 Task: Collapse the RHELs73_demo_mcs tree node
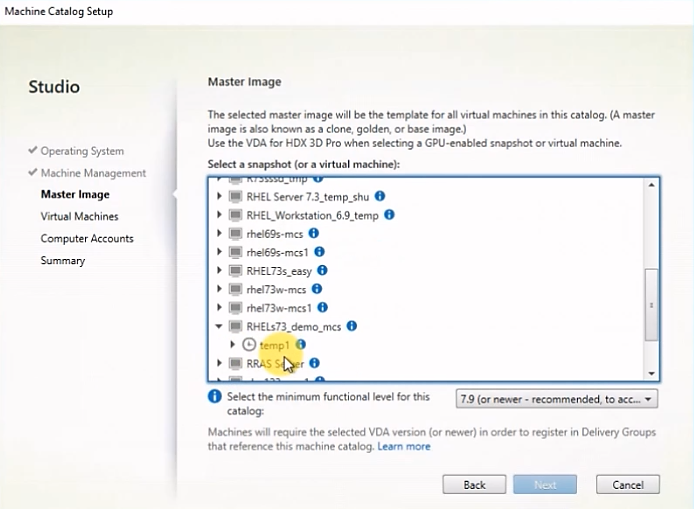pyautogui.click(x=220, y=326)
